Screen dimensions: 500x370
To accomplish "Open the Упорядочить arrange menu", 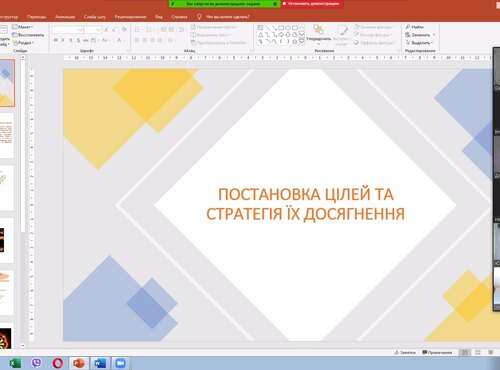I will click(x=318, y=34).
